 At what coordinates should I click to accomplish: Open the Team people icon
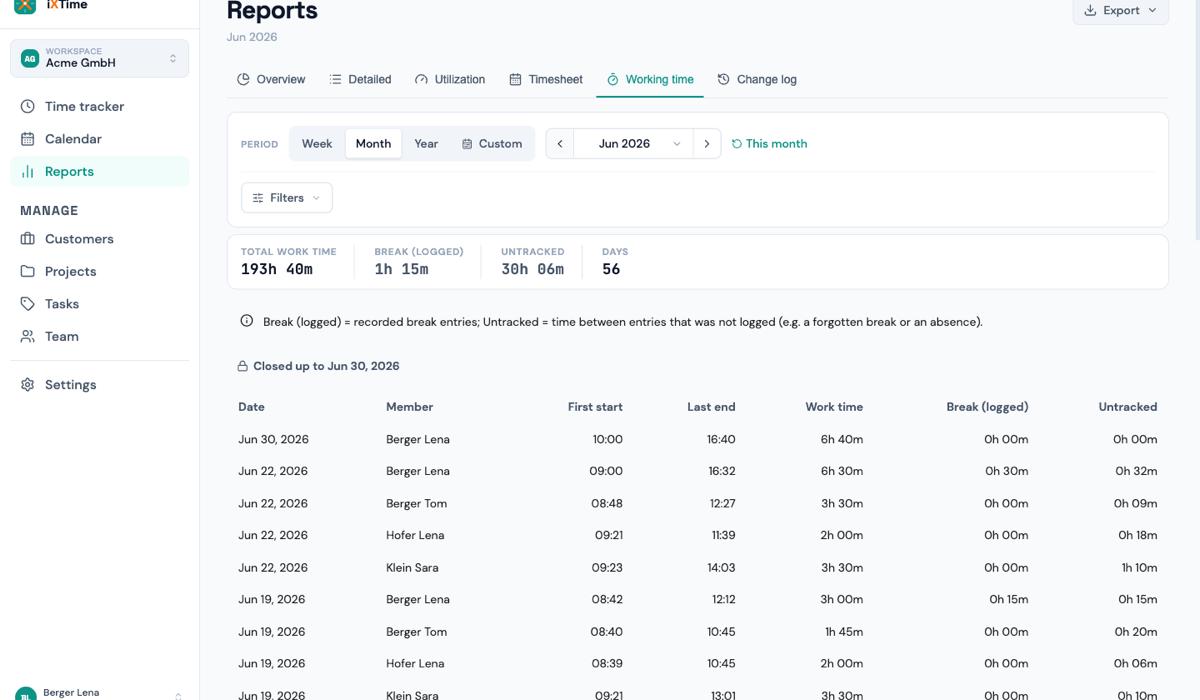click(28, 336)
